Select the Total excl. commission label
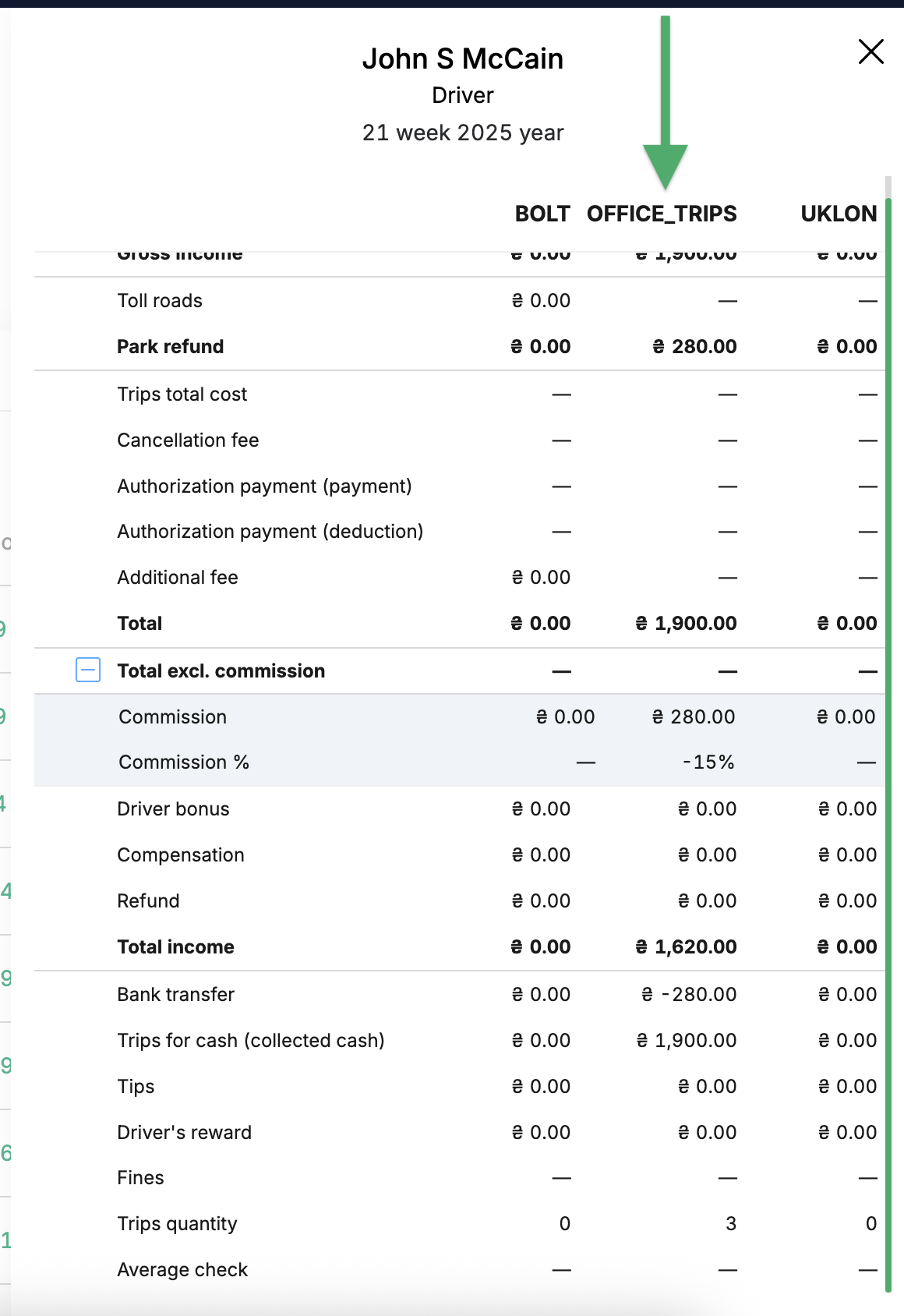The image size is (904, 1316). tap(221, 670)
